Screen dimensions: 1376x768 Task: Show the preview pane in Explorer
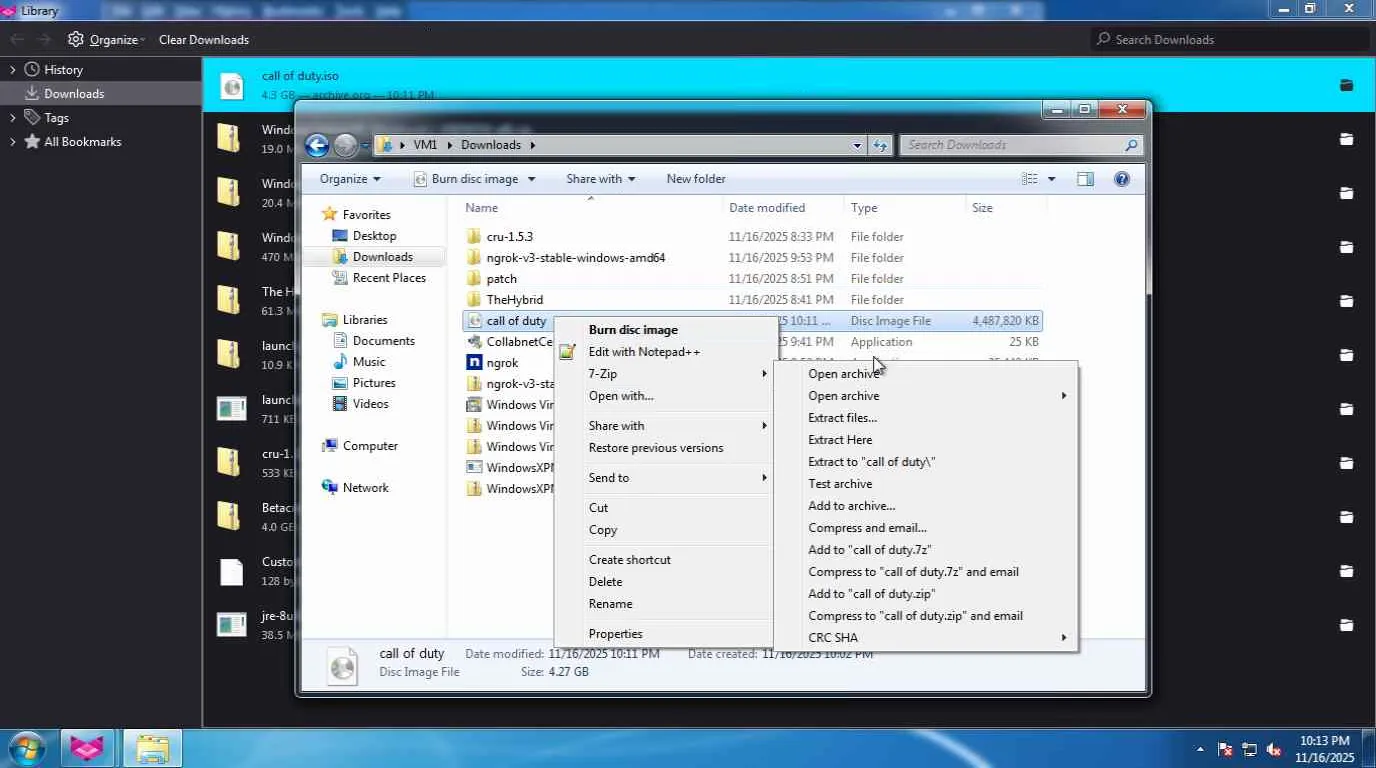[x=1085, y=179]
